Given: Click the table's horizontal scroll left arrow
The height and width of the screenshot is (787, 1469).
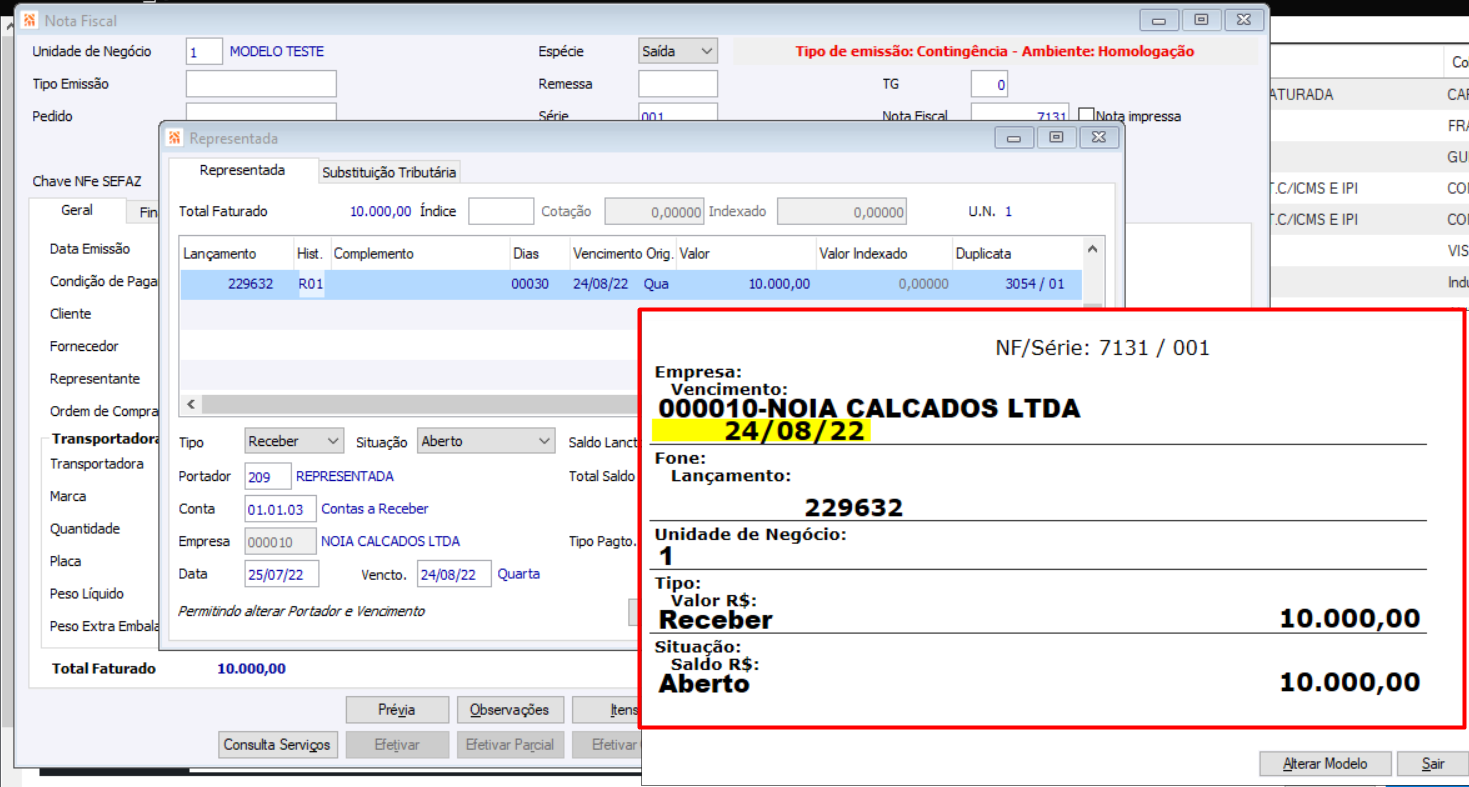Looking at the screenshot, I should 190,405.
